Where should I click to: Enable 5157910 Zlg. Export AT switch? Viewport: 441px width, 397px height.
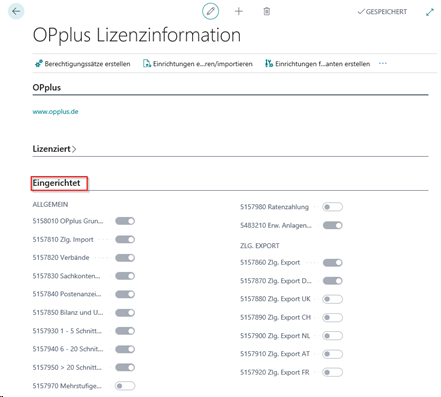[333, 354]
